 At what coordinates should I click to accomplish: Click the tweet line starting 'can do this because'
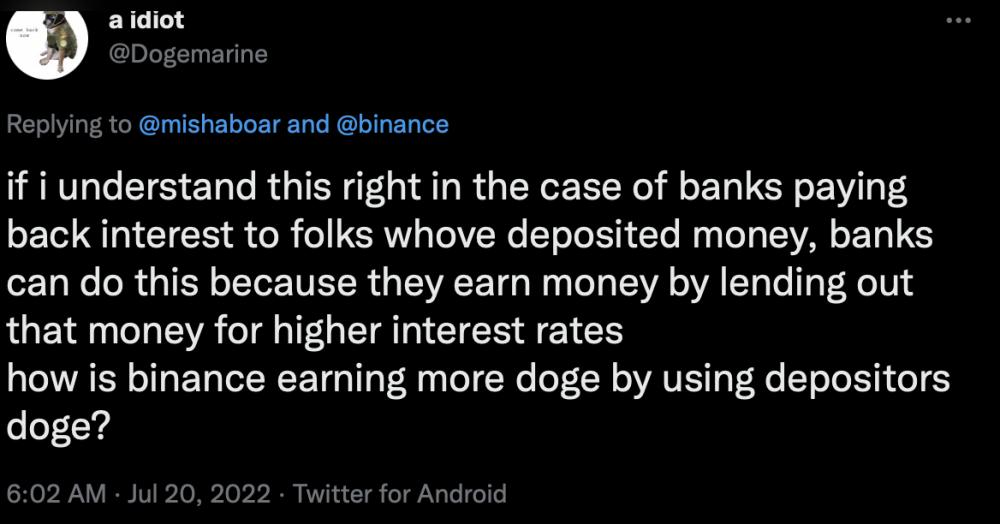point(460,284)
